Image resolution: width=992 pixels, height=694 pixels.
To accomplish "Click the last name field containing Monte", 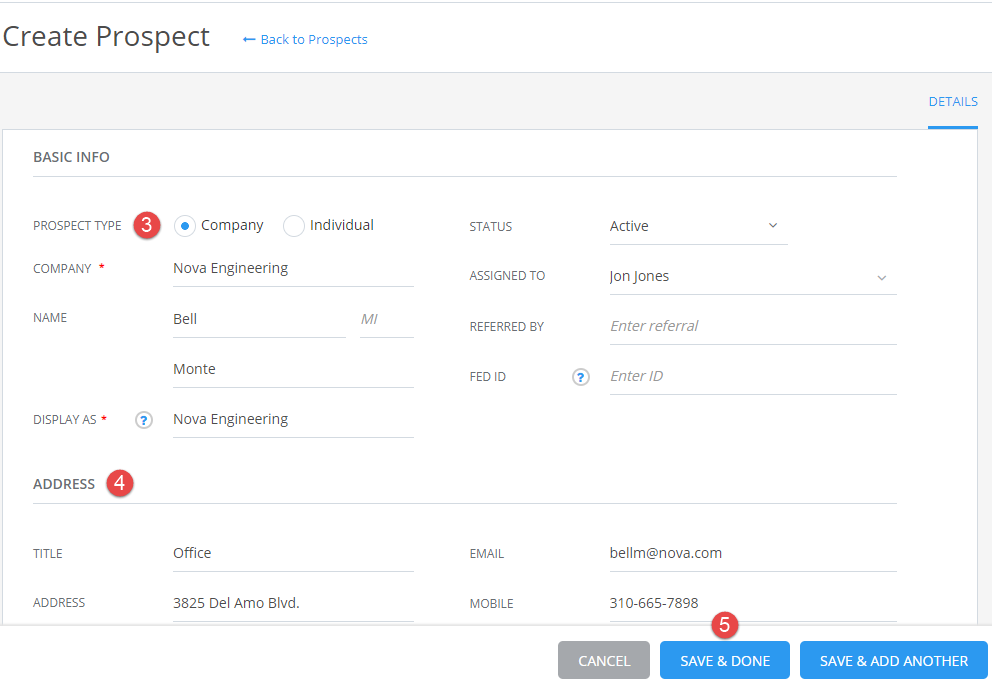I will pyautogui.click(x=293, y=369).
